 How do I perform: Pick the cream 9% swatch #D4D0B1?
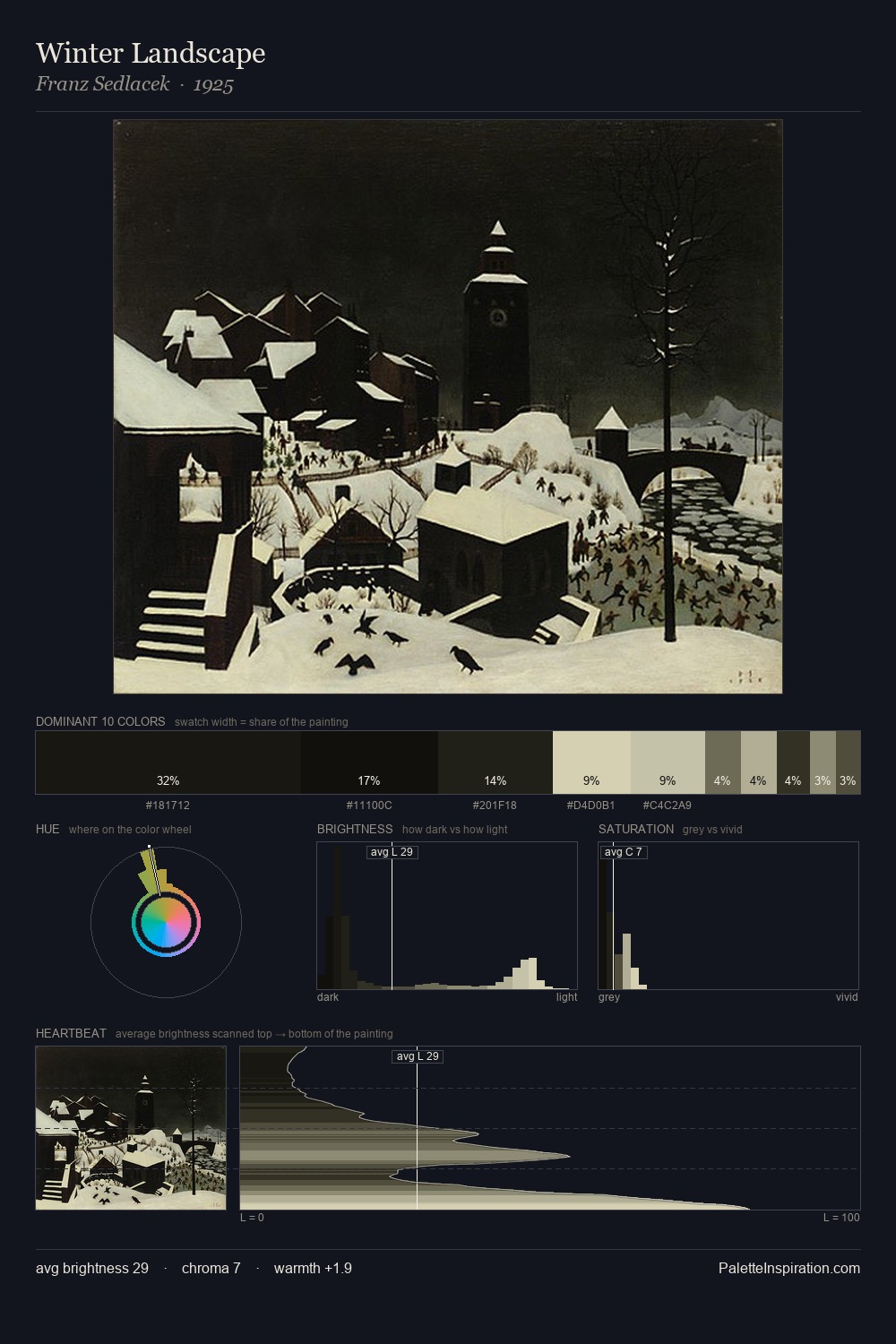(x=591, y=762)
